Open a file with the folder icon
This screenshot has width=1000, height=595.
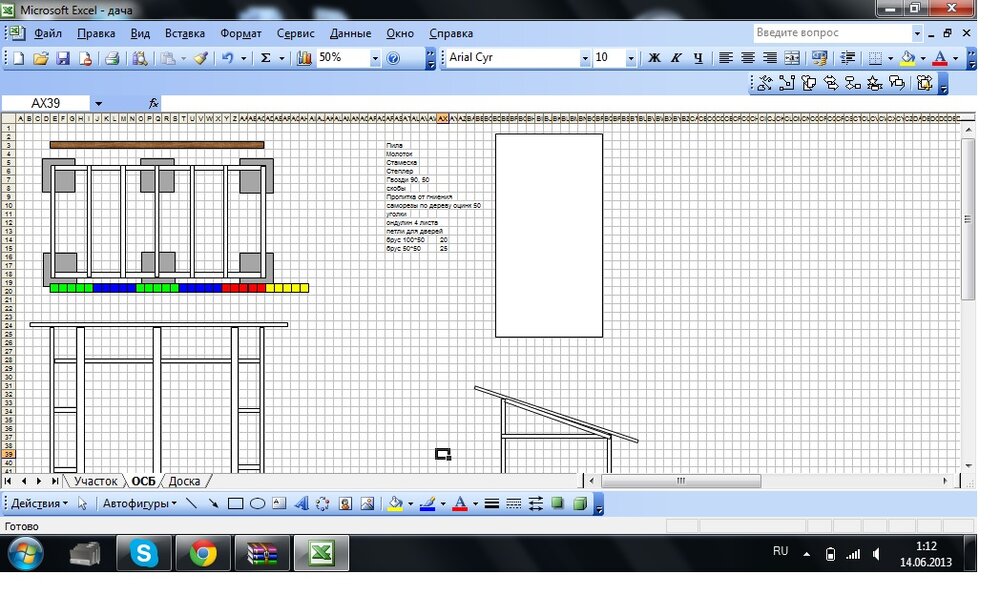(41, 58)
